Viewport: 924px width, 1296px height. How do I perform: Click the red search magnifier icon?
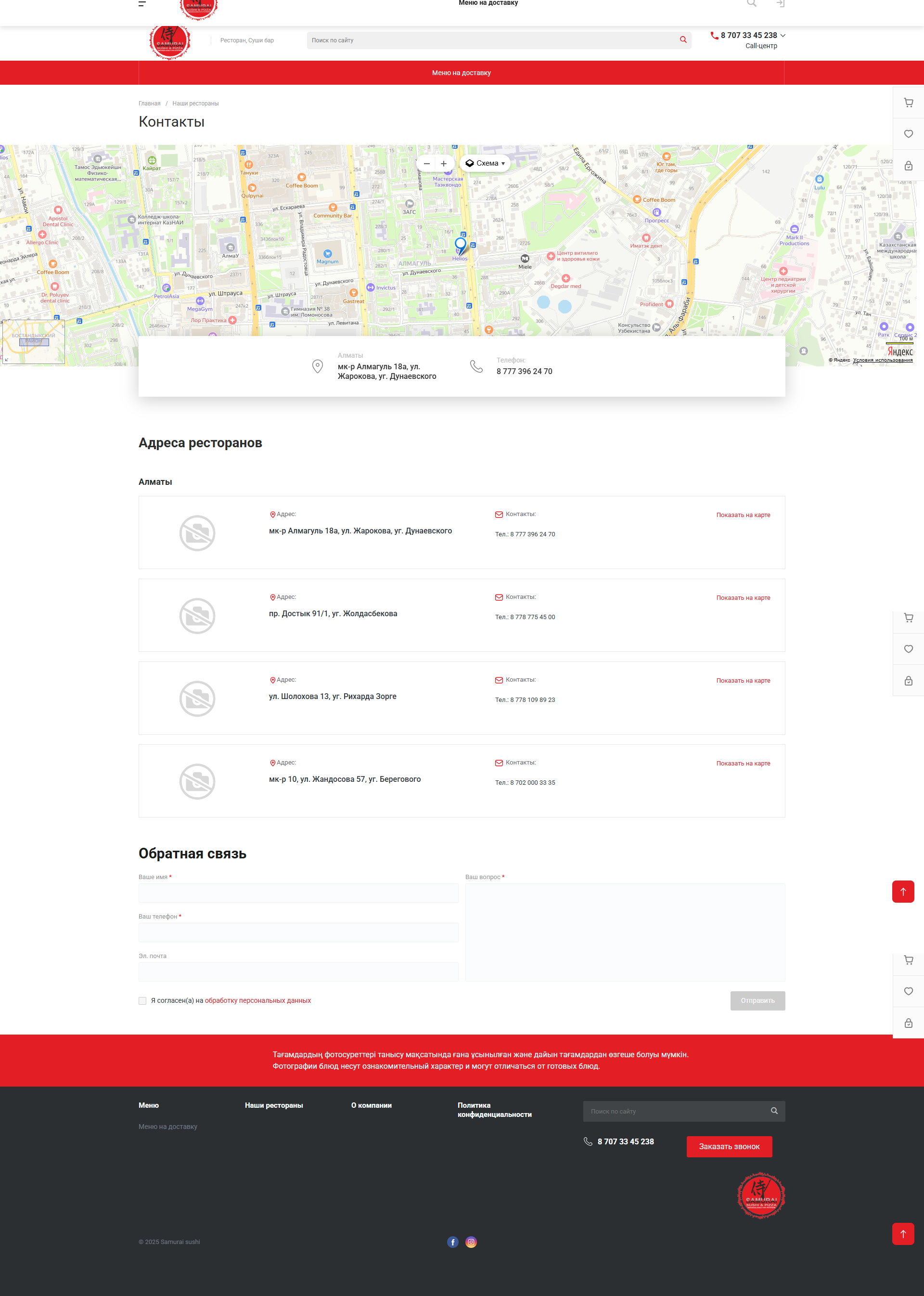click(683, 40)
